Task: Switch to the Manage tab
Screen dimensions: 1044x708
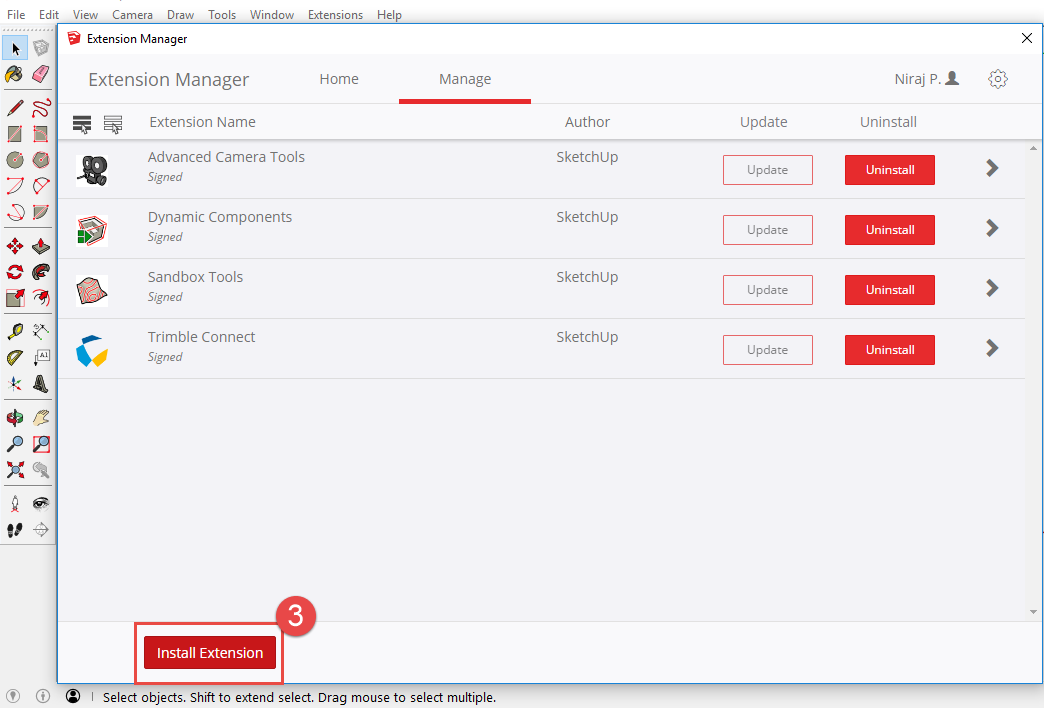Action: [465, 79]
